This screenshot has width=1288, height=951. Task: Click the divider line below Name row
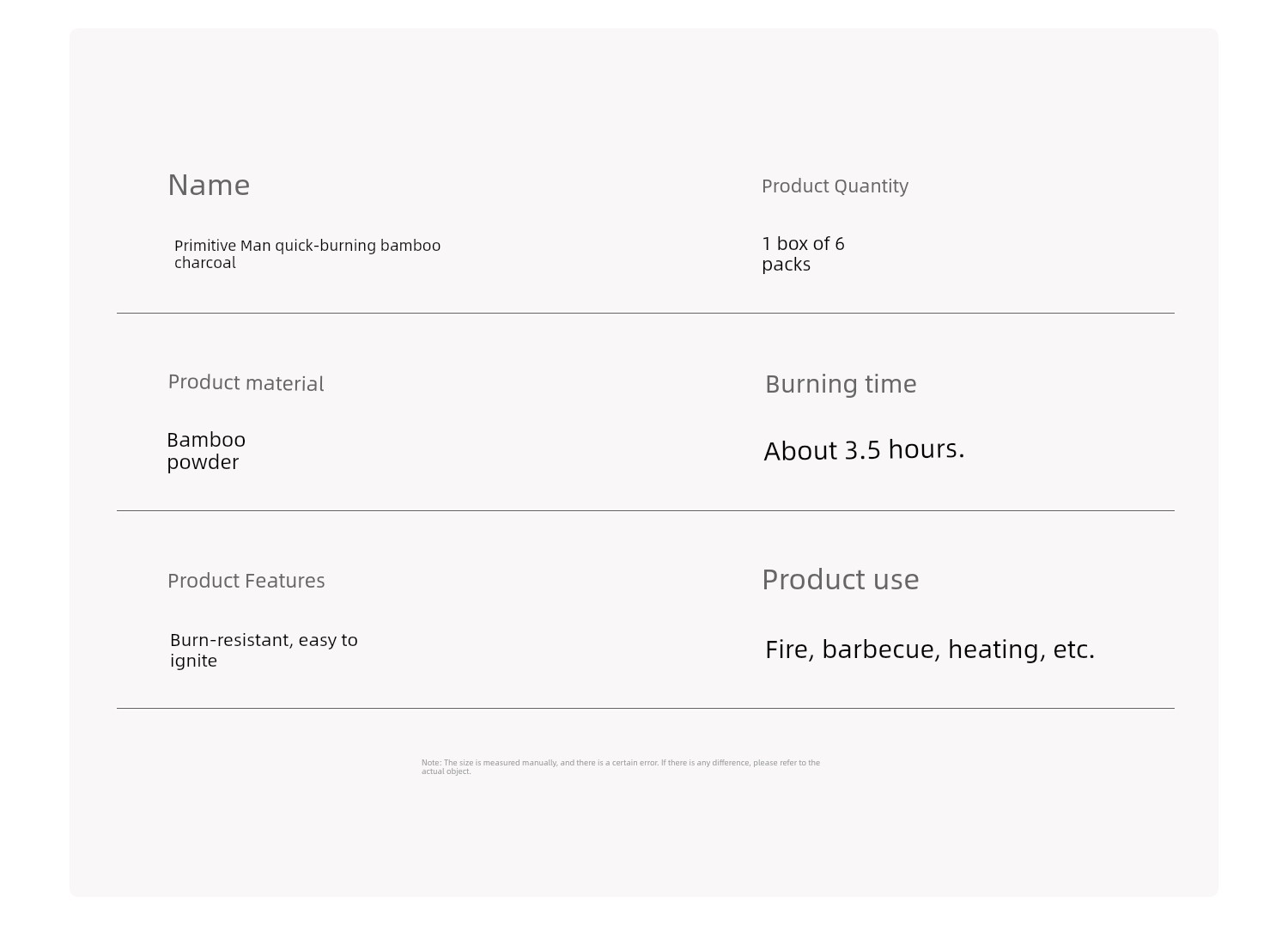pos(646,314)
